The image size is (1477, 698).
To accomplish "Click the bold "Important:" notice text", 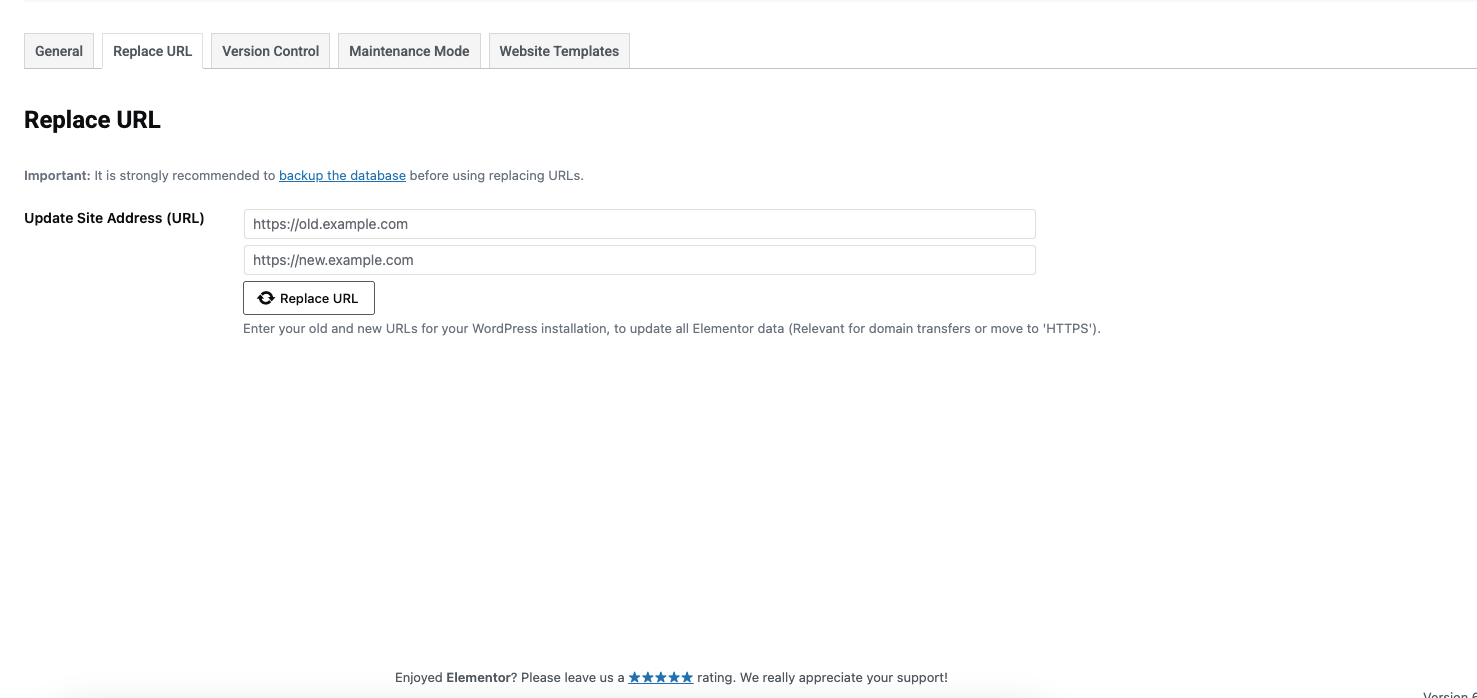I will pos(57,175).
